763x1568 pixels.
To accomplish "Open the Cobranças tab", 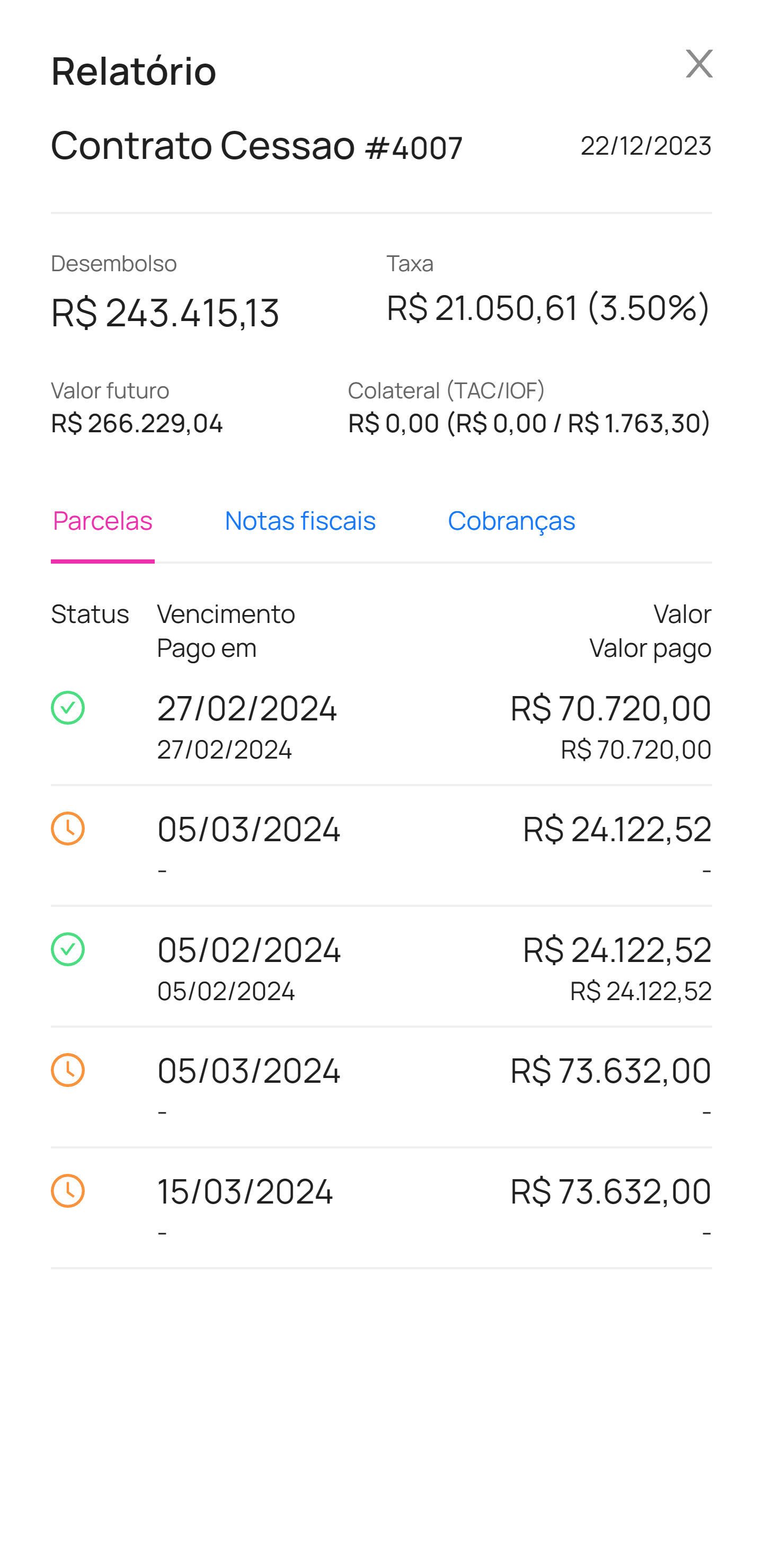I will 511,520.
